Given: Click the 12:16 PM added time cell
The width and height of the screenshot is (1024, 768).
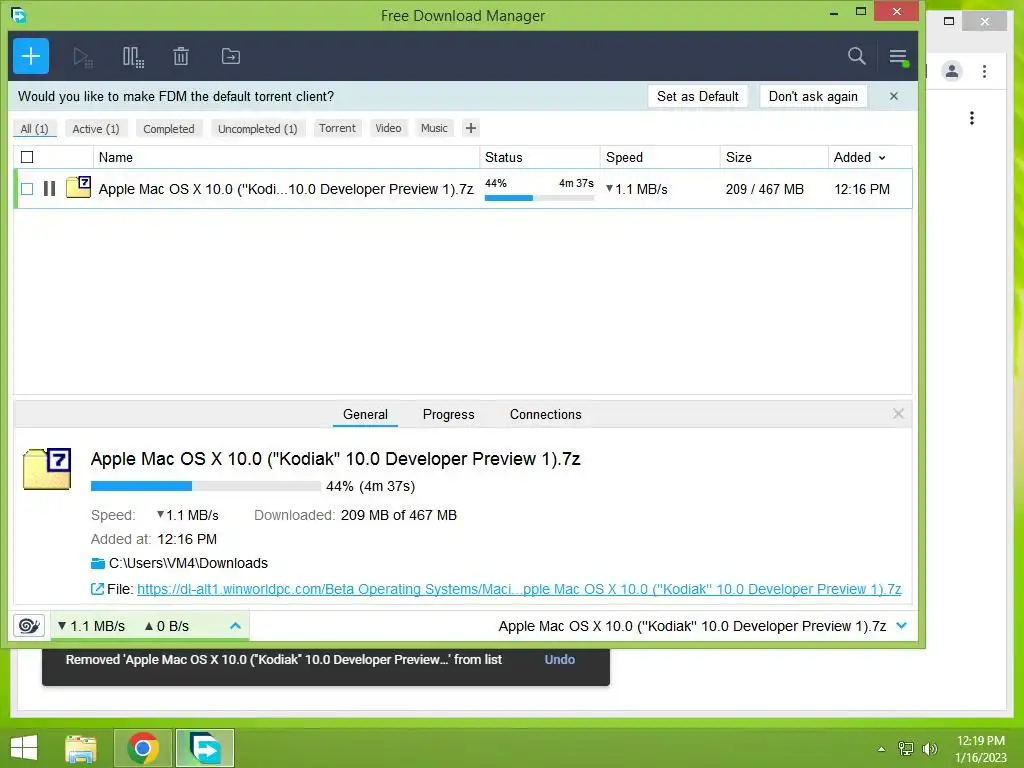Looking at the screenshot, I should [862, 189].
